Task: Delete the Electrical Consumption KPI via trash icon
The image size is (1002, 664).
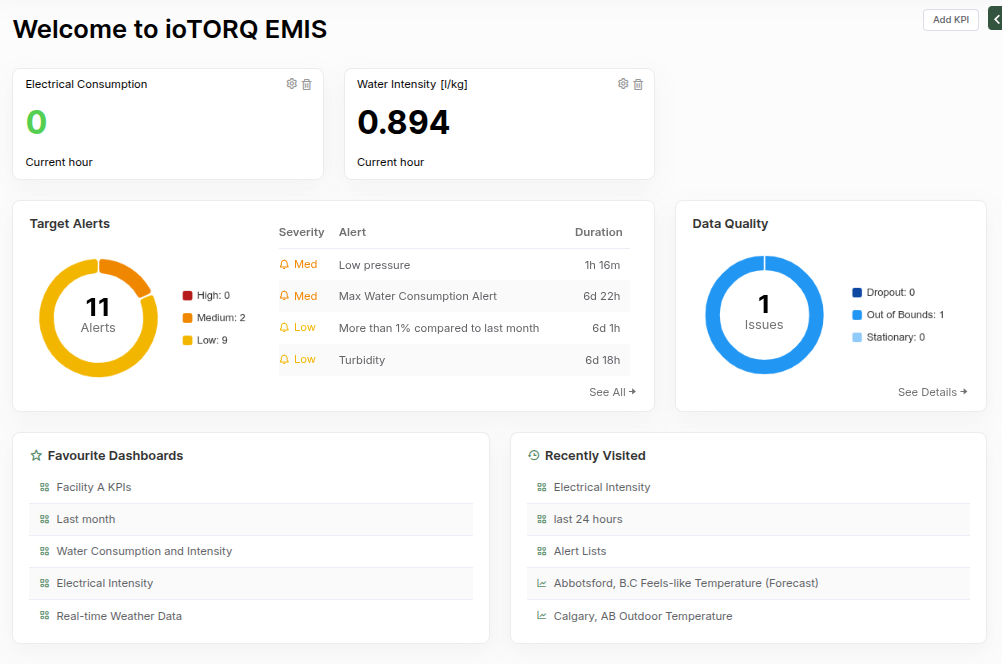Action: (x=307, y=84)
